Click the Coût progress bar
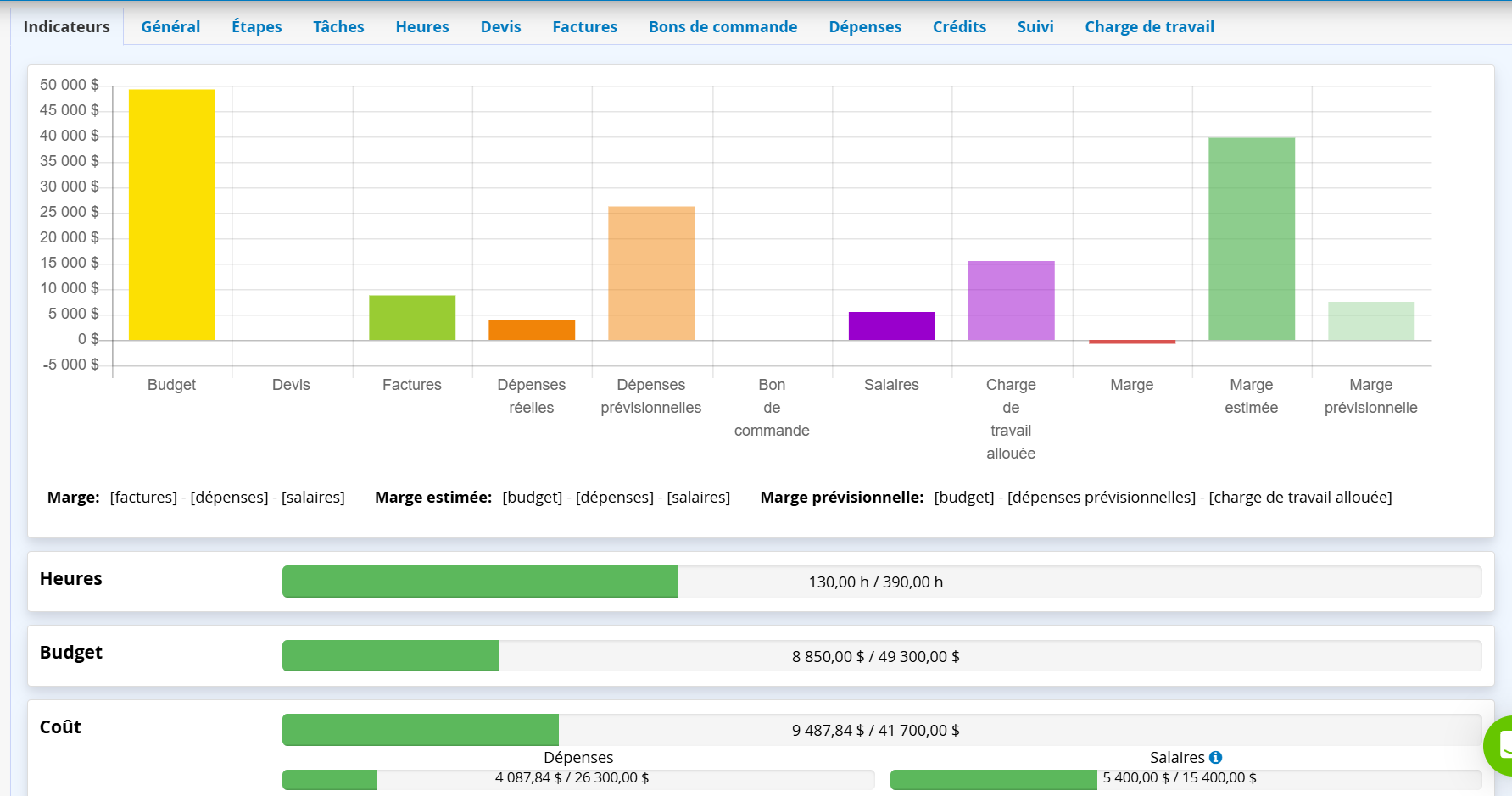 (x=882, y=730)
